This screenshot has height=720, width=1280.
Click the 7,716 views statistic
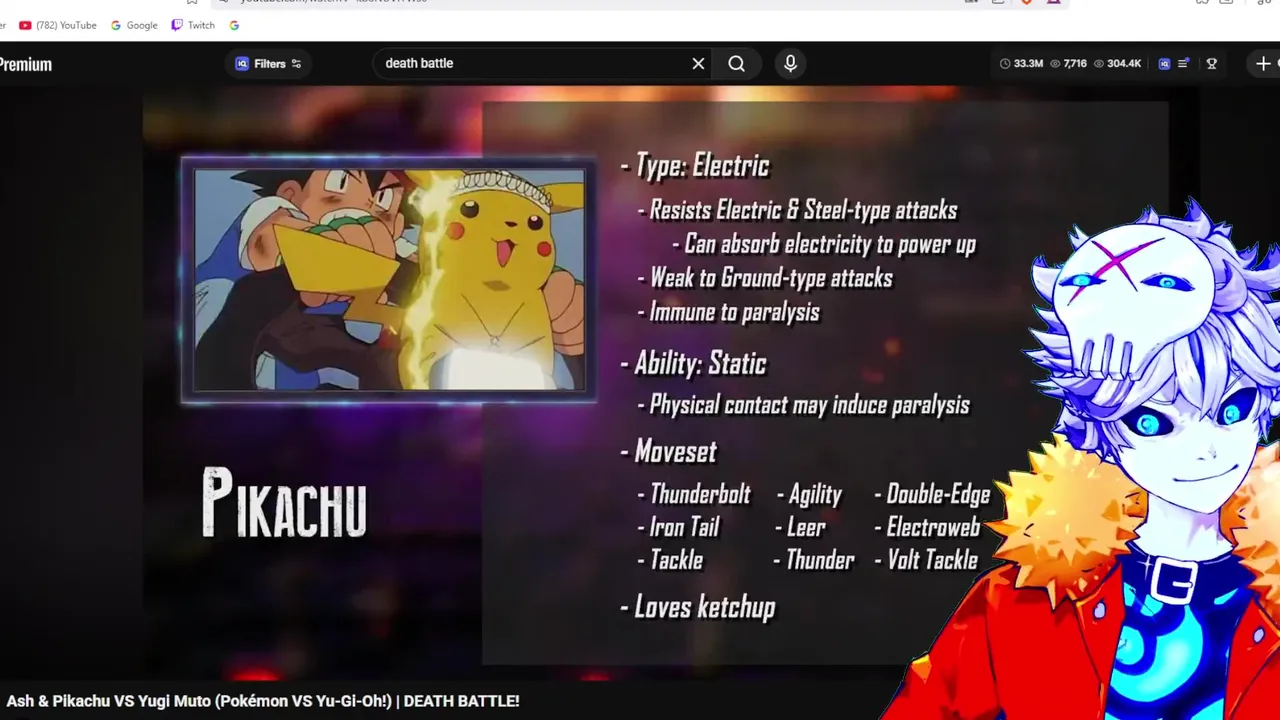point(1068,64)
